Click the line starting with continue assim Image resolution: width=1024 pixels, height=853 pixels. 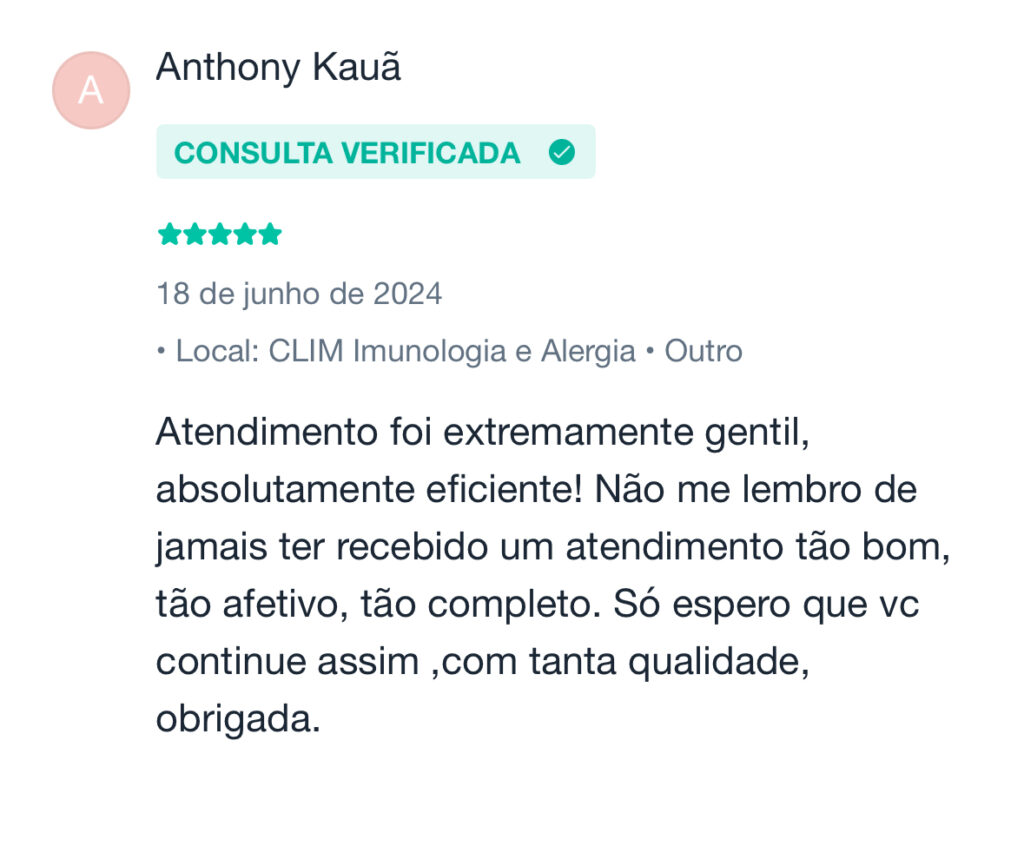click(483, 662)
